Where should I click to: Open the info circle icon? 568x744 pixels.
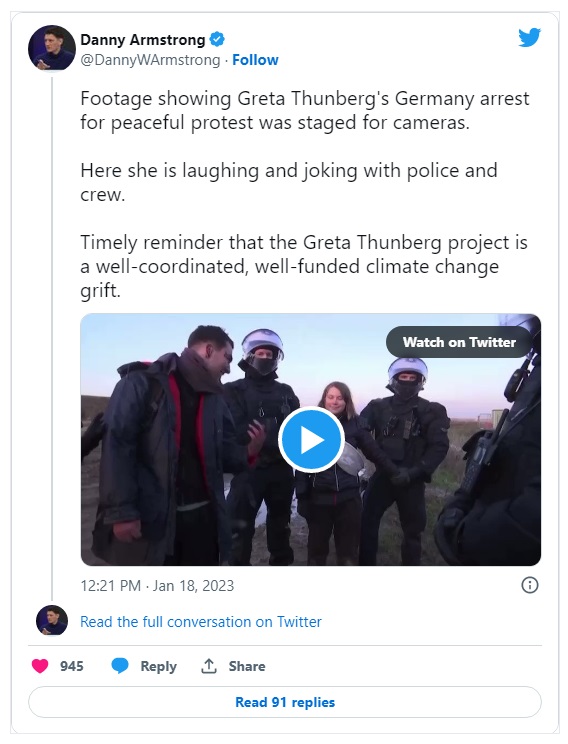tap(530, 585)
